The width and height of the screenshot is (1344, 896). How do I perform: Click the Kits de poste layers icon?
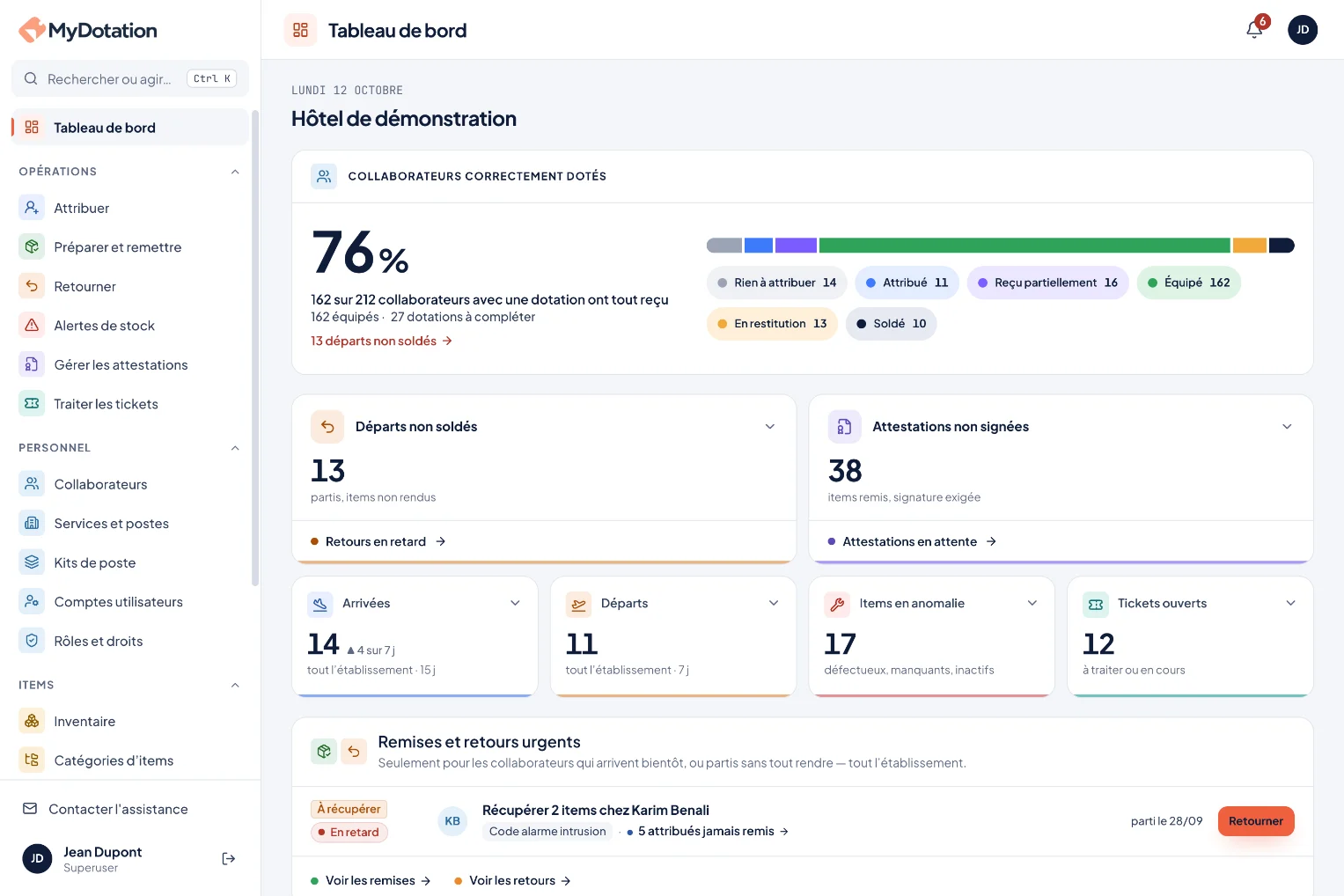click(x=32, y=562)
